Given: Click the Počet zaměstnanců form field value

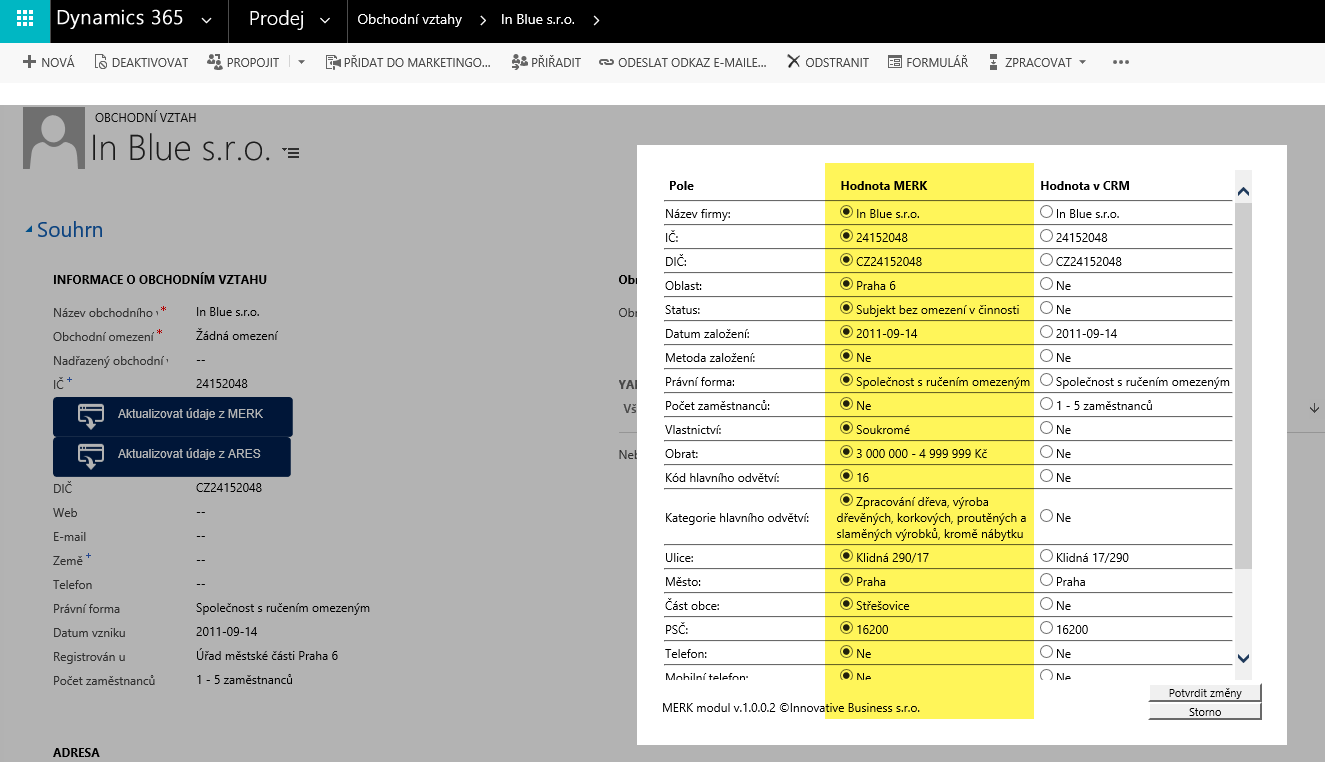Looking at the screenshot, I should tap(244, 680).
